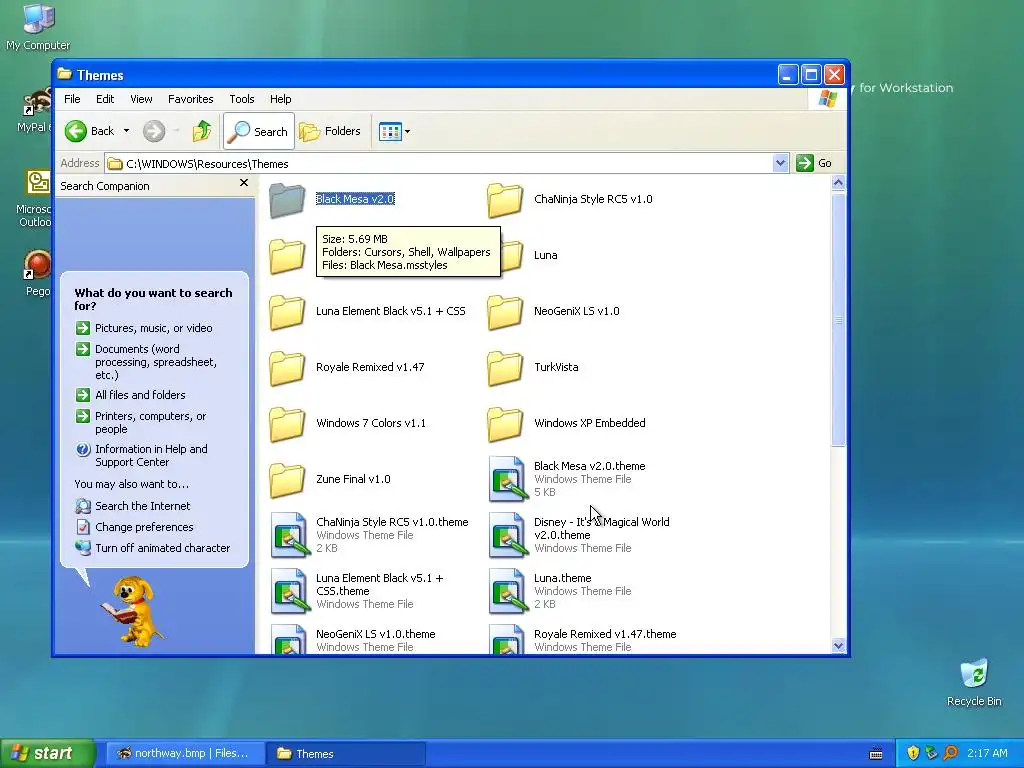Select the TurkVista folder
This screenshot has height=768, width=1024.
pos(532,368)
